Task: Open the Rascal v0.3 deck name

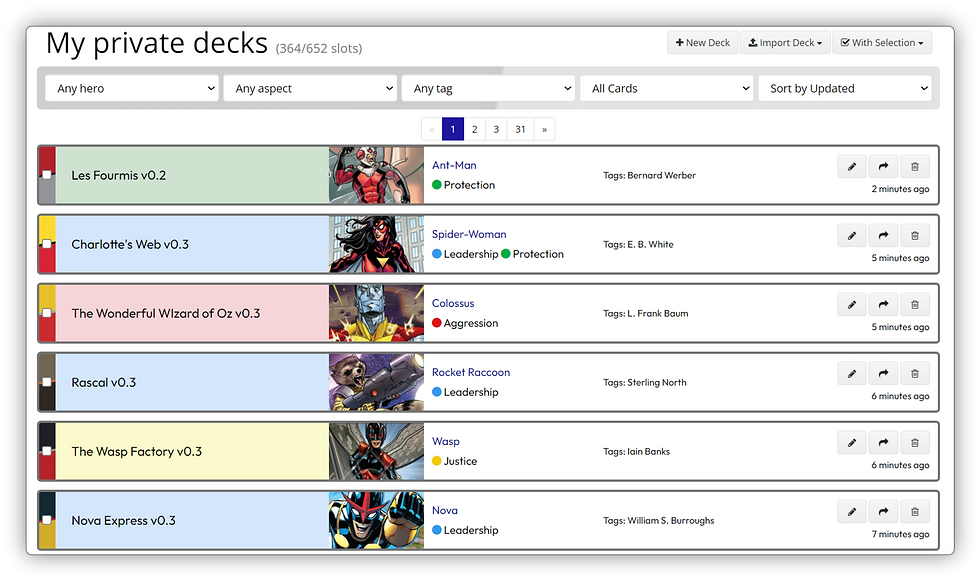Action: click(104, 382)
